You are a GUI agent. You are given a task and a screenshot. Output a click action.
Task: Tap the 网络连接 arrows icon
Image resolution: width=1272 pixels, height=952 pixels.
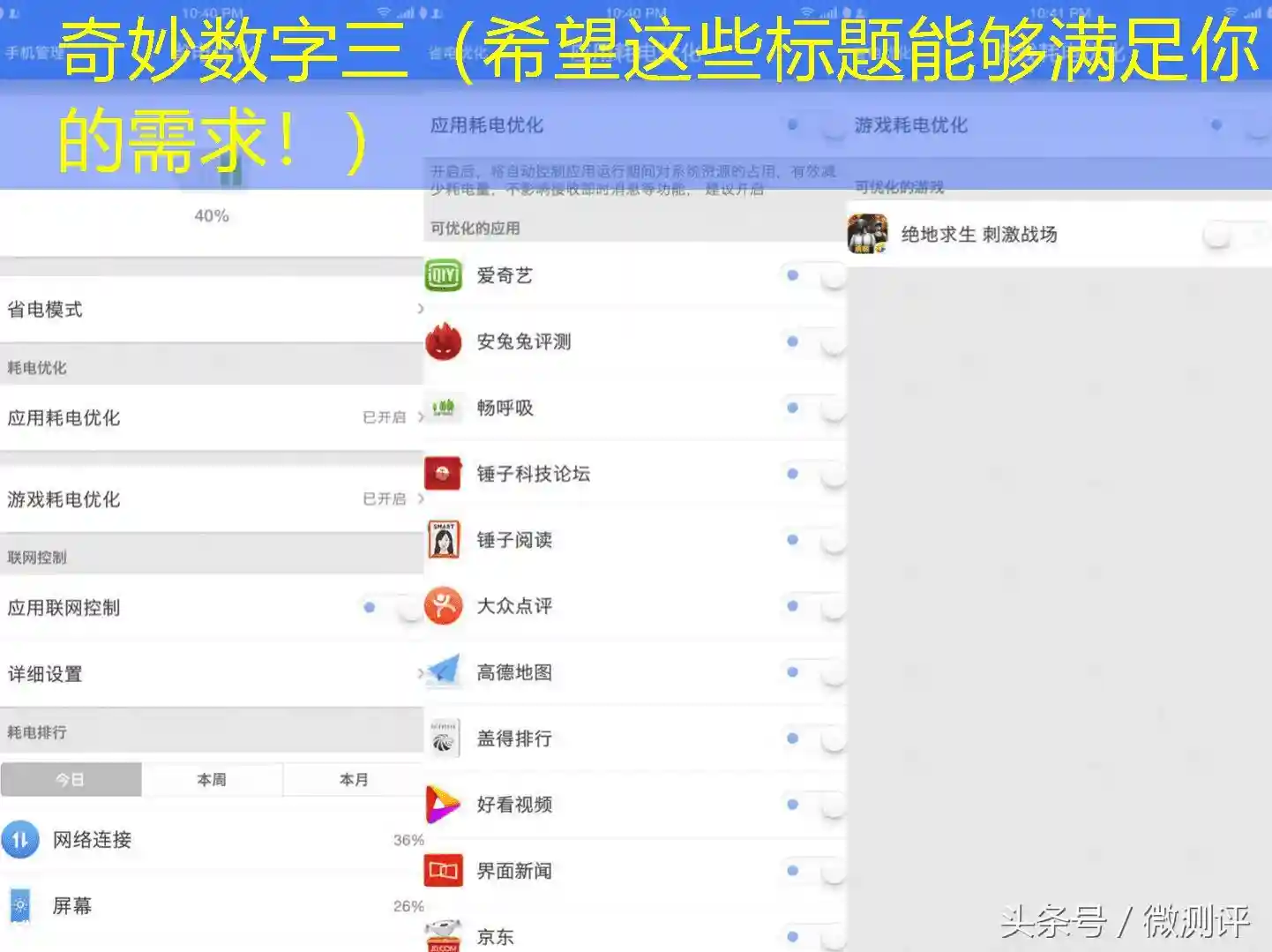pos(20,840)
